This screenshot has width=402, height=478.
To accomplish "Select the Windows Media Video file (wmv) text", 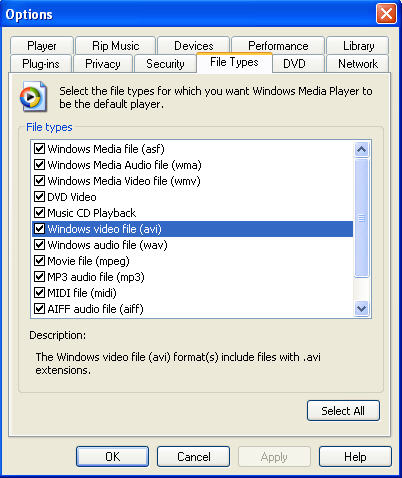I will point(124,181).
